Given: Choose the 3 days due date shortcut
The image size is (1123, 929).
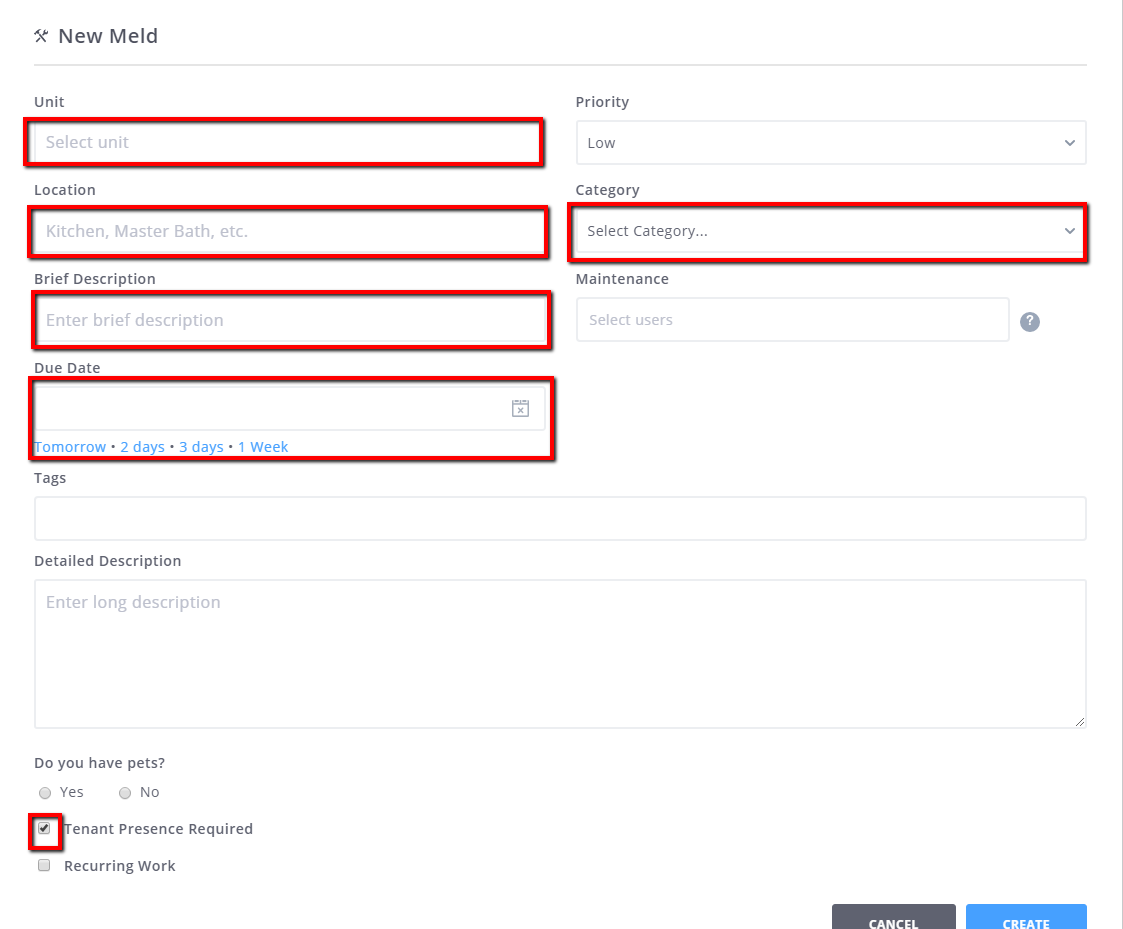Looking at the screenshot, I should 201,447.
